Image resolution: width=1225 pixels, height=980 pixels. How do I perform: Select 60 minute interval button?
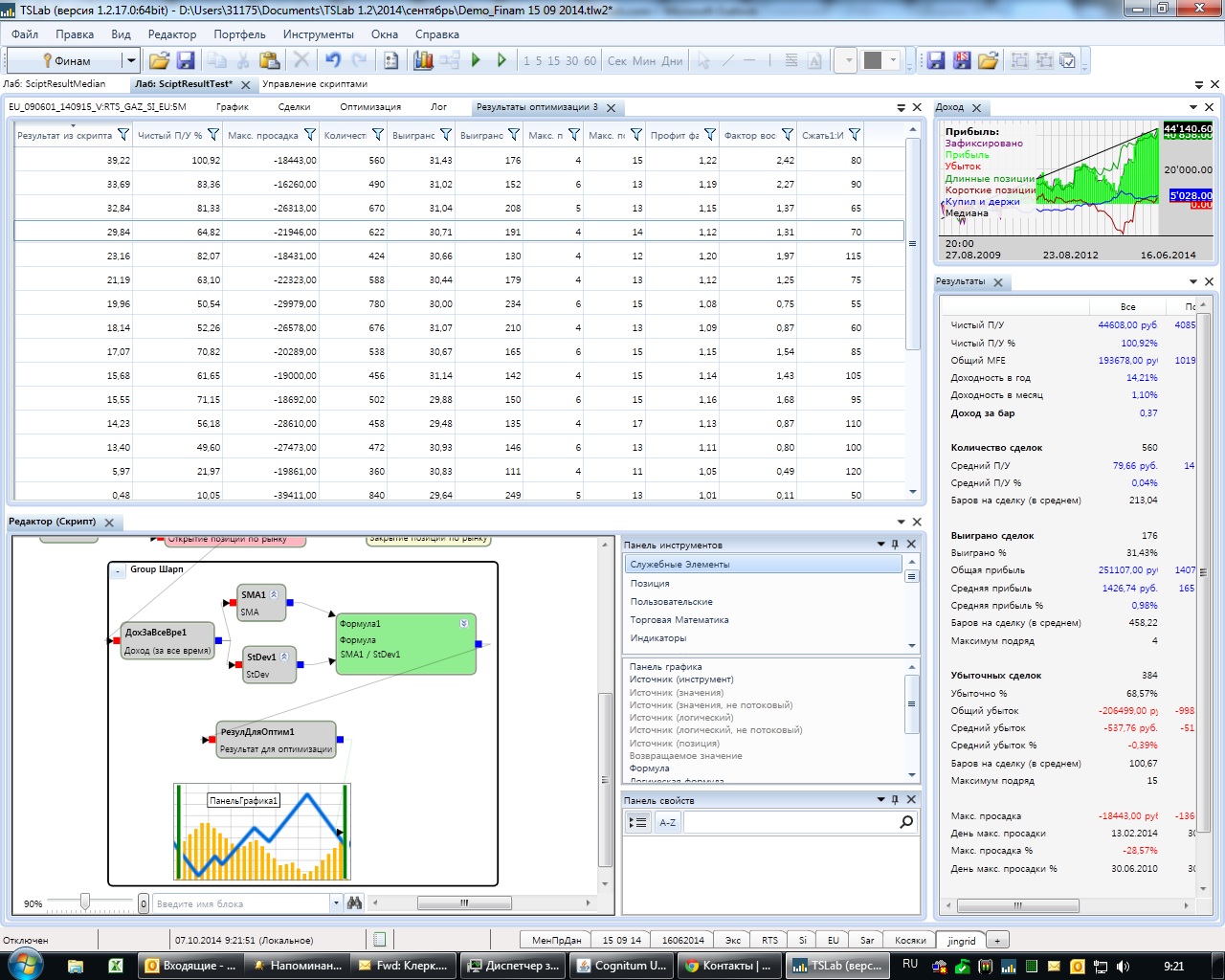[x=590, y=60]
